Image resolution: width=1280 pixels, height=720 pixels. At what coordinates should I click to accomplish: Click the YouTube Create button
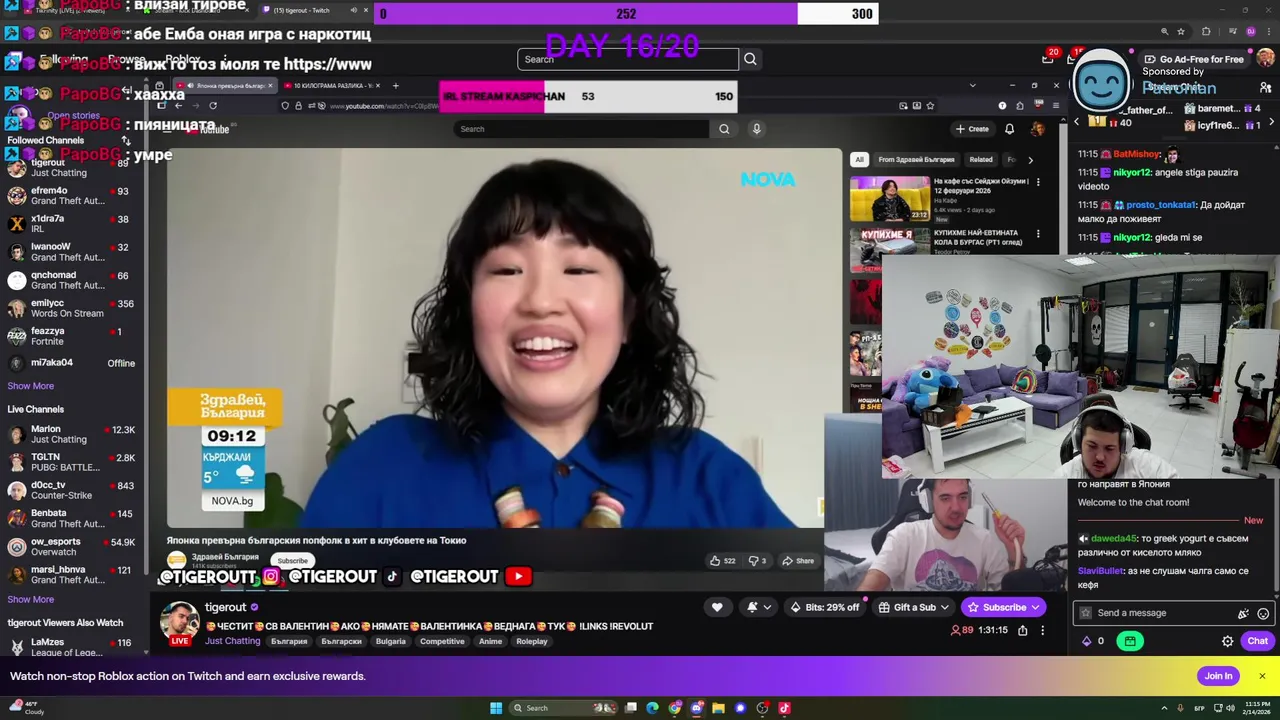pyautogui.click(x=972, y=129)
